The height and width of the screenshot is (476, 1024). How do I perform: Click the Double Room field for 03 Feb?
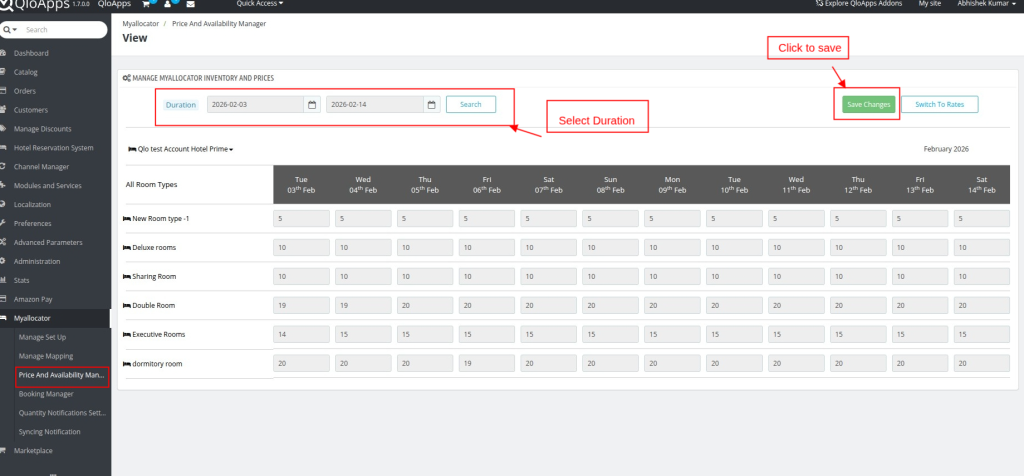pyautogui.click(x=301, y=305)
